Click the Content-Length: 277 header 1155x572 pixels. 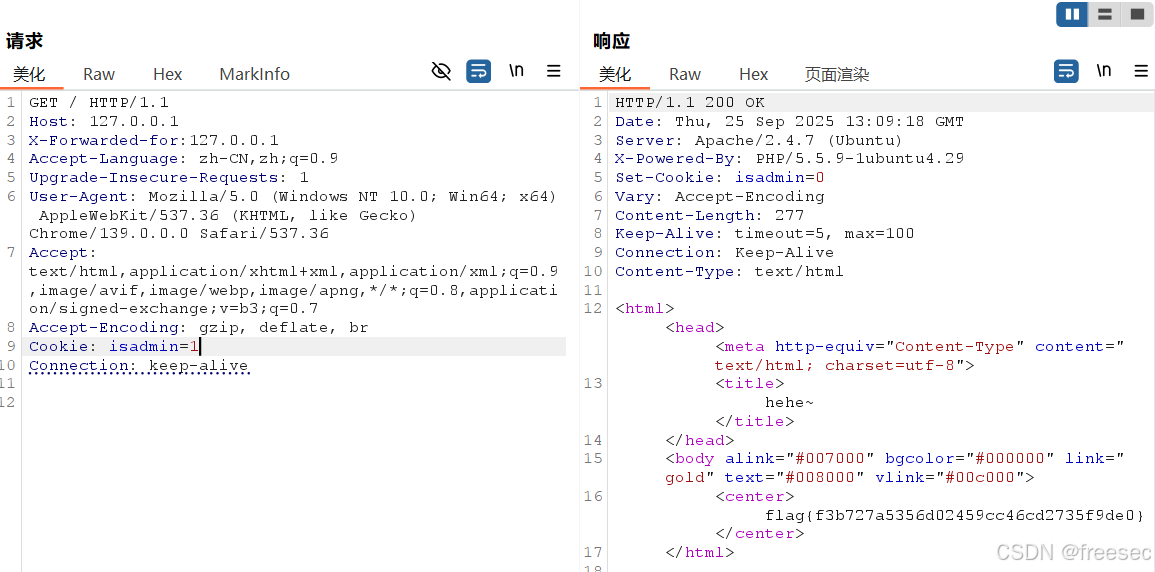click(710, 216)
